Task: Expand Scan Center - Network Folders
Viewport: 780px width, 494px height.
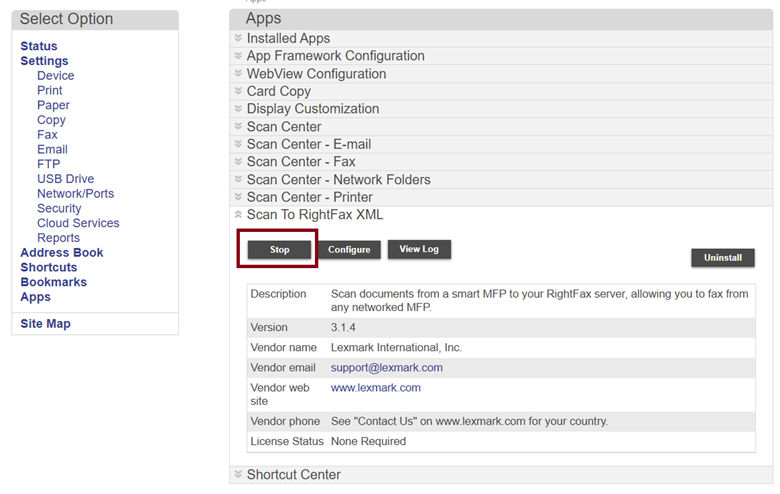Action: (338, 180)
